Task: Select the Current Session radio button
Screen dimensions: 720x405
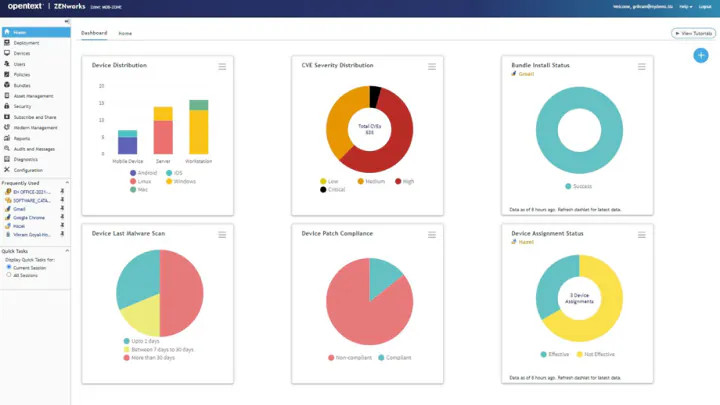Action: pyautogui.click(x=9, y=267)
